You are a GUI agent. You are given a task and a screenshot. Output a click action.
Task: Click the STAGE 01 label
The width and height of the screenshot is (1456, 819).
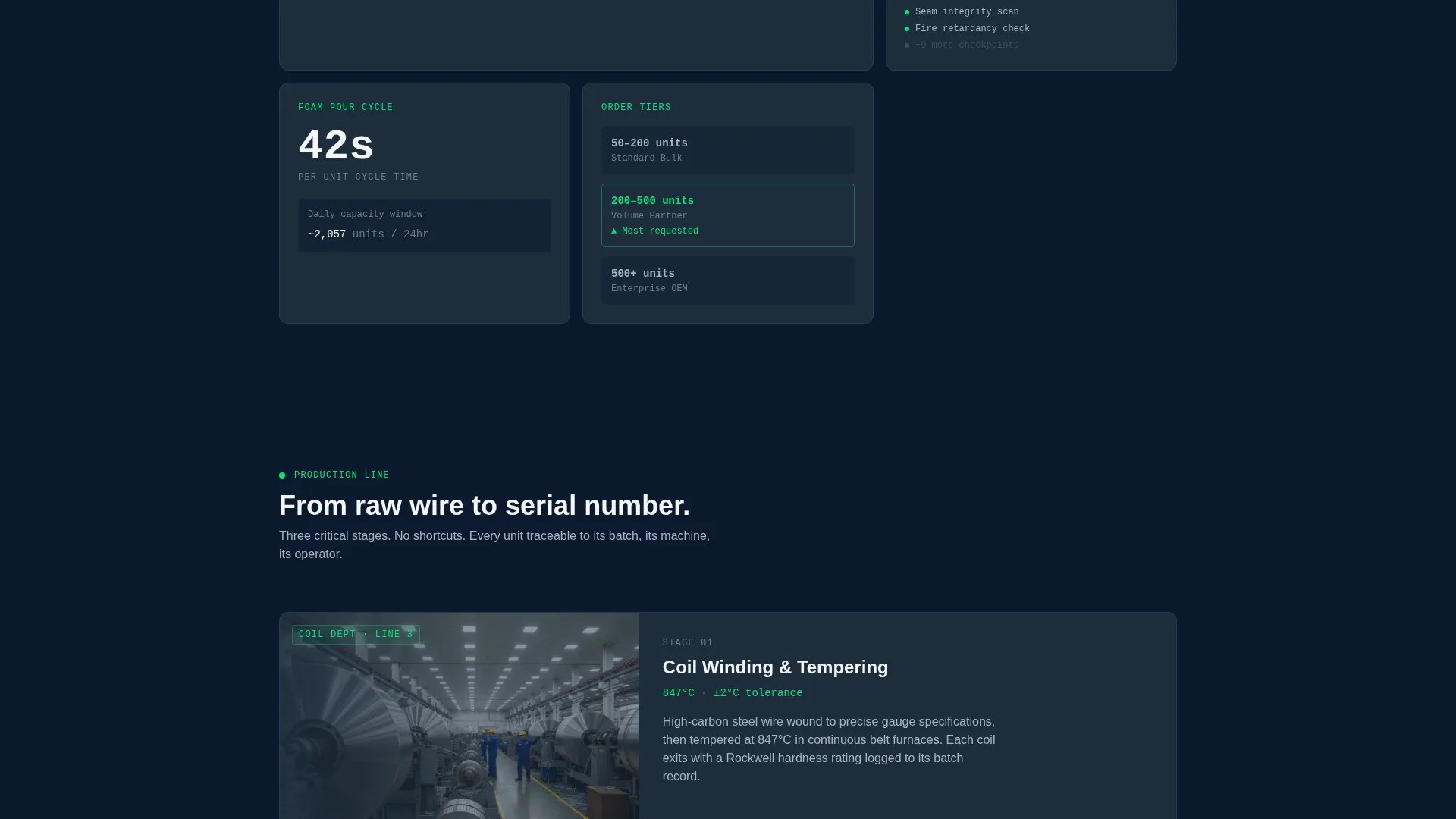tap(688, 643)
